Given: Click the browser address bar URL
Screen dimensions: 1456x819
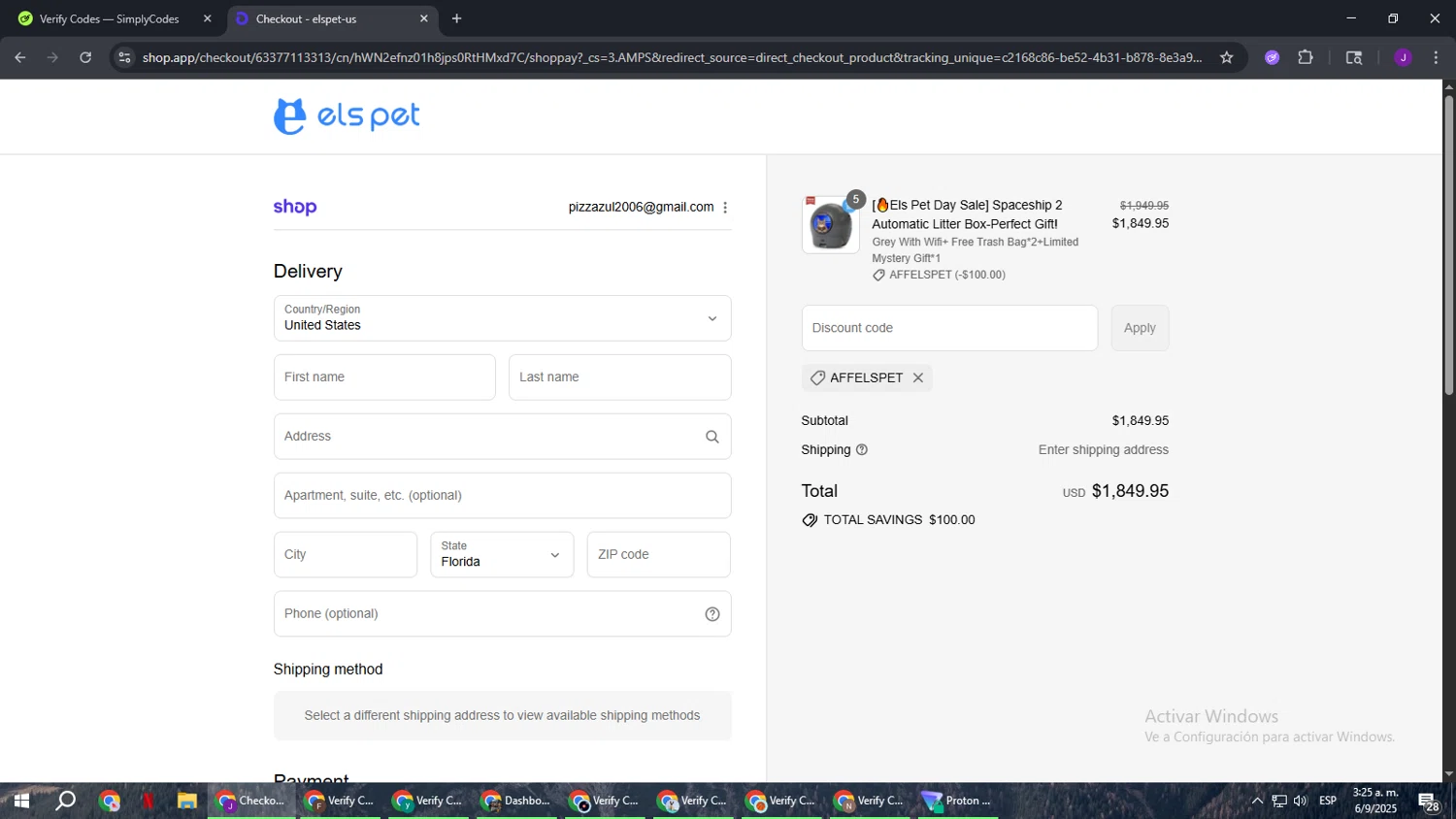Looking at the screenshot, I should coord(672,57).
